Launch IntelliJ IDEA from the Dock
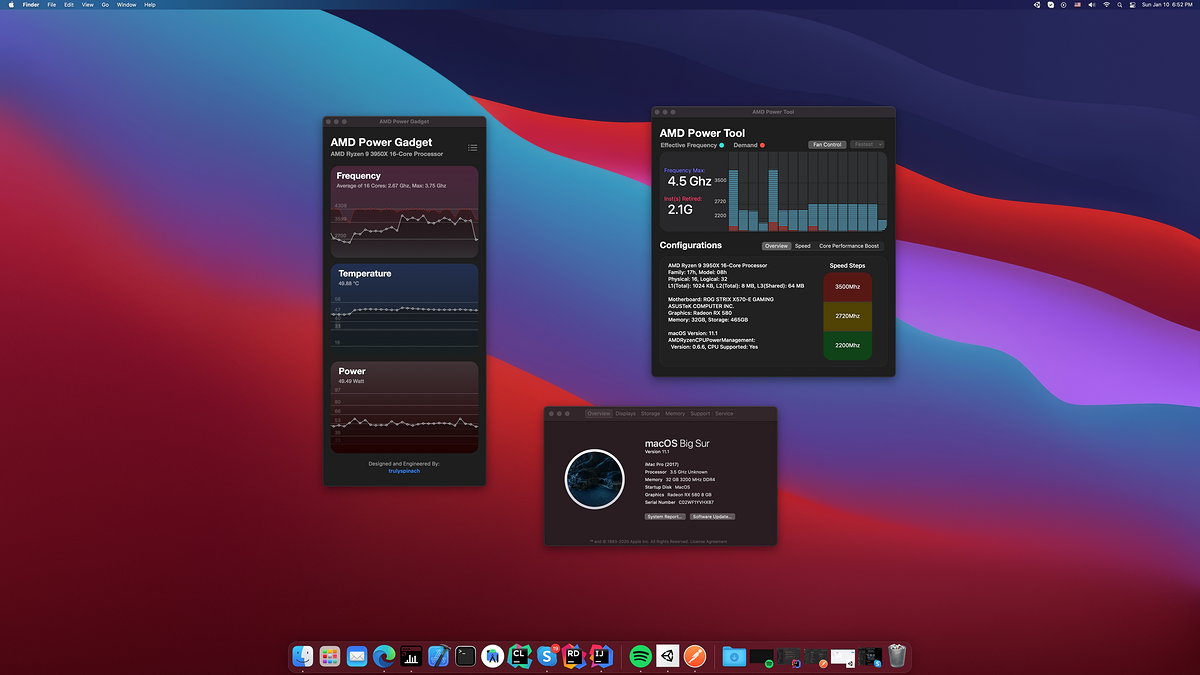 [600, 656]
